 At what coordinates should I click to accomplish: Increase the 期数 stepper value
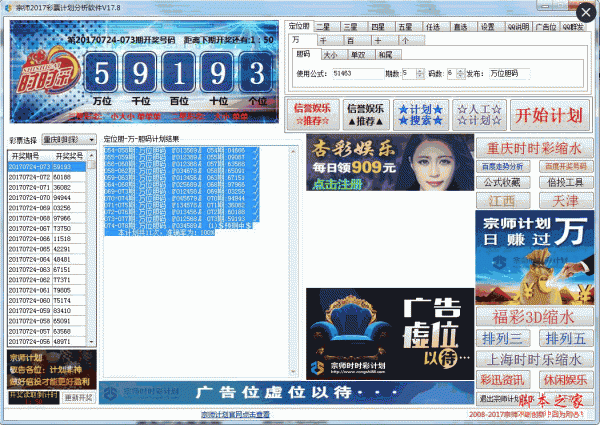pos(420,71)
